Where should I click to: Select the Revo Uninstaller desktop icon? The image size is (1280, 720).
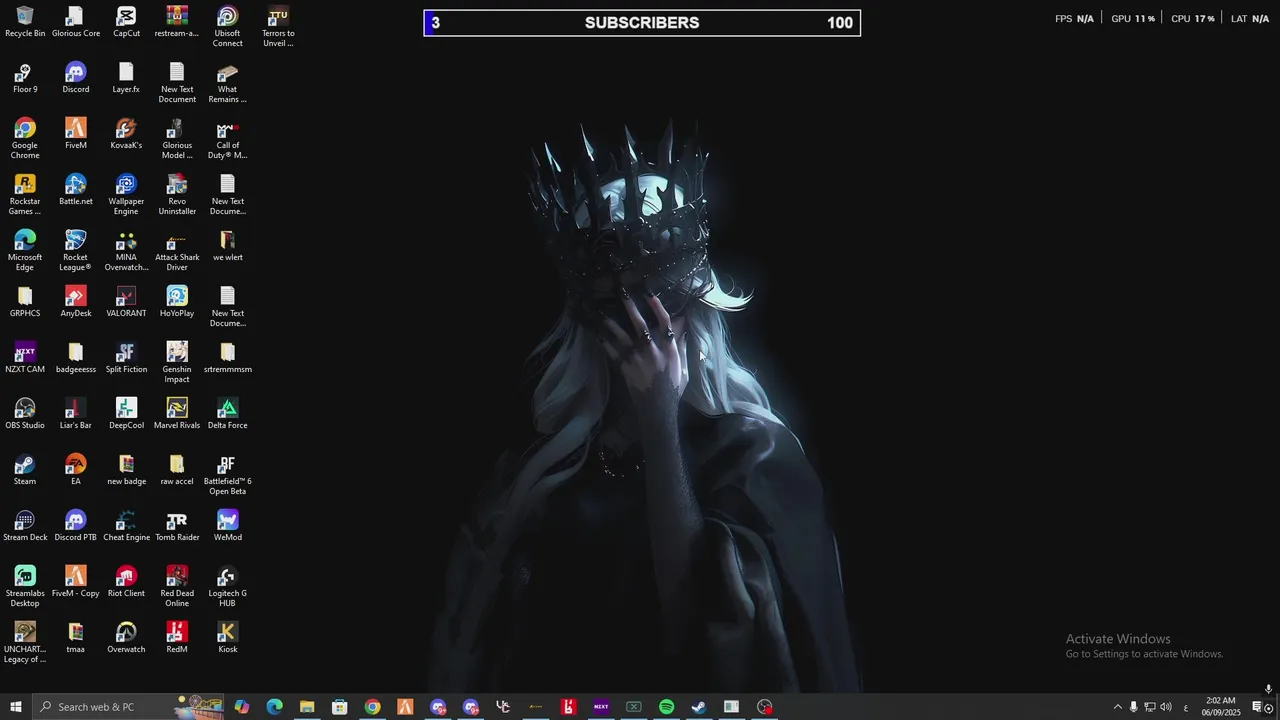177,195
